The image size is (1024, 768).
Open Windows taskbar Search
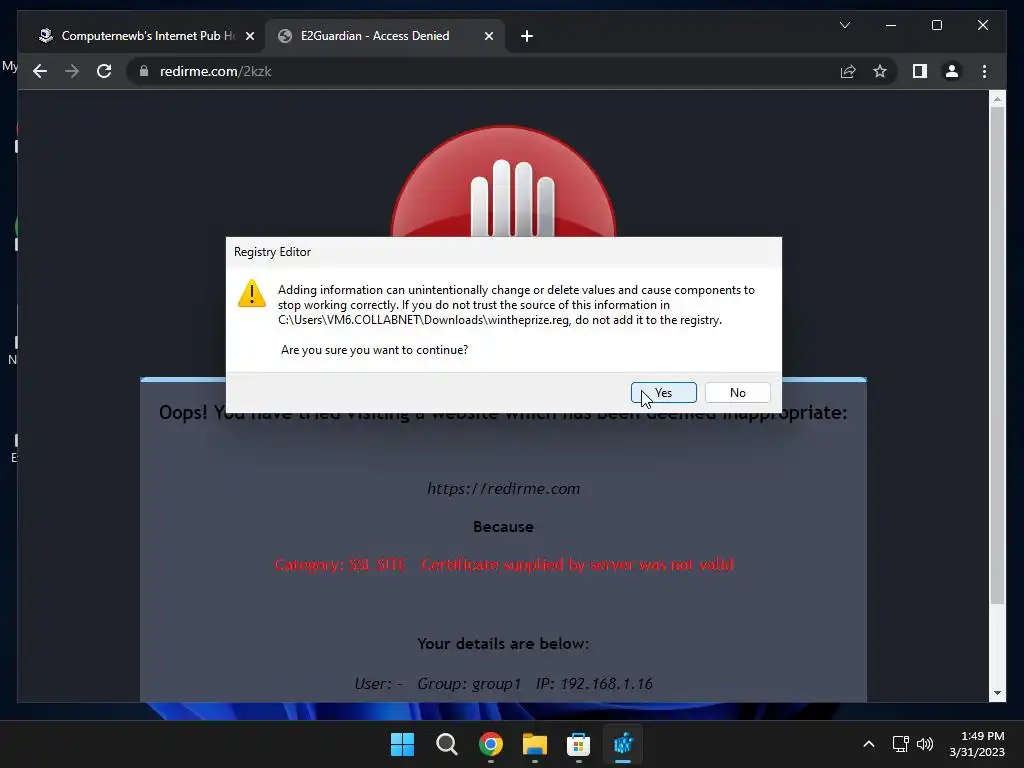[447, 744]
